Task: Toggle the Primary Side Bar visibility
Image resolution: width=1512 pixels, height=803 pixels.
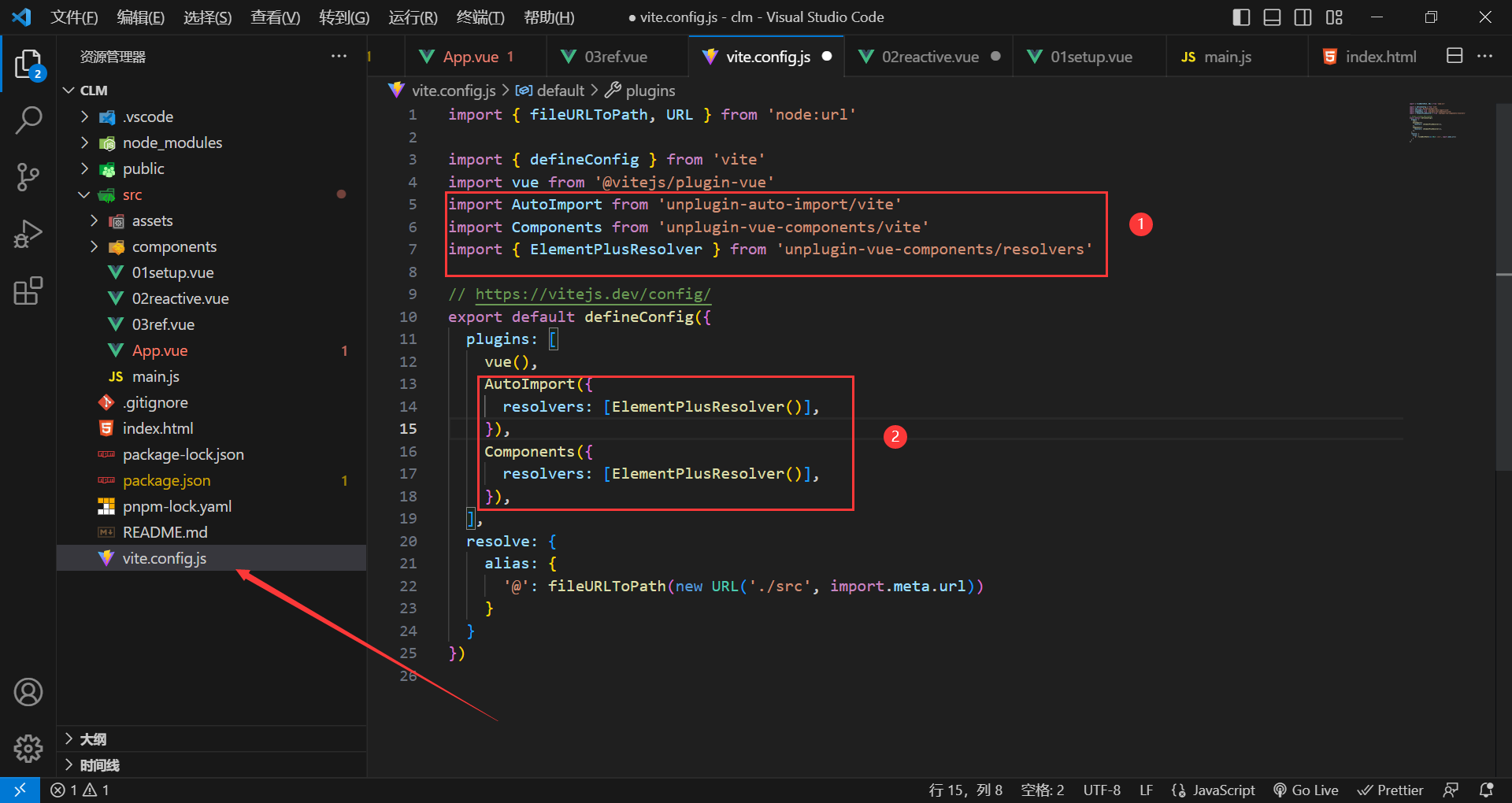Action: (1240, 17)
